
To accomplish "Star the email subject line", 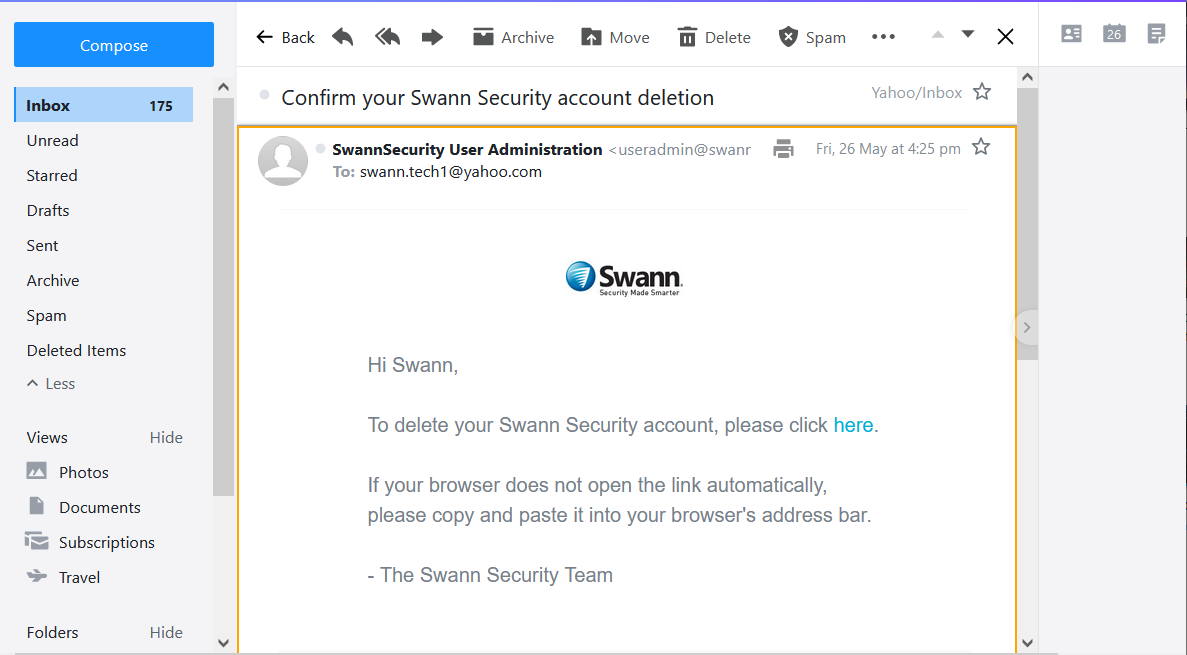I will 982,92.
